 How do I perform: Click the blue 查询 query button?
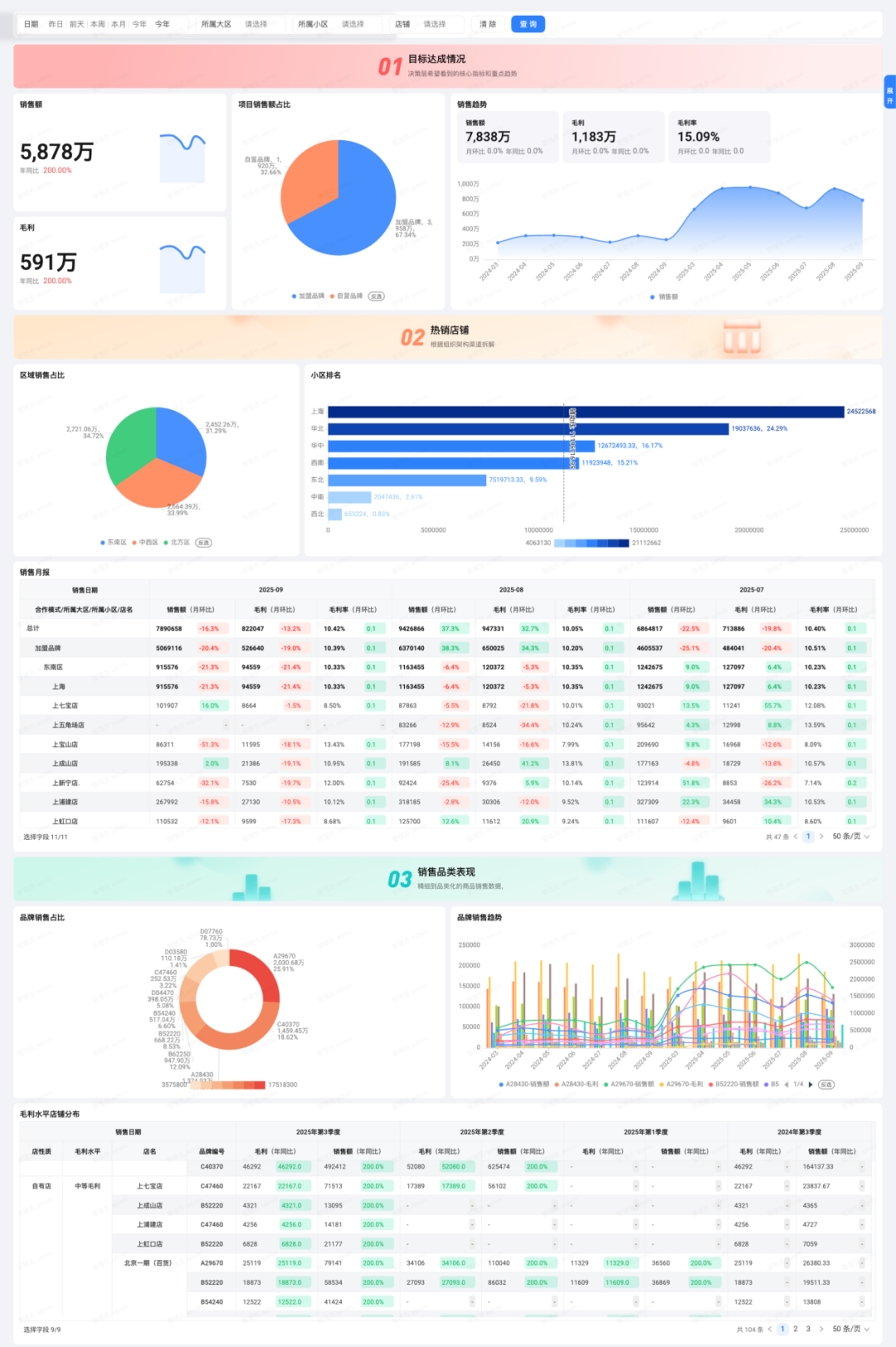tap(528, 24)
